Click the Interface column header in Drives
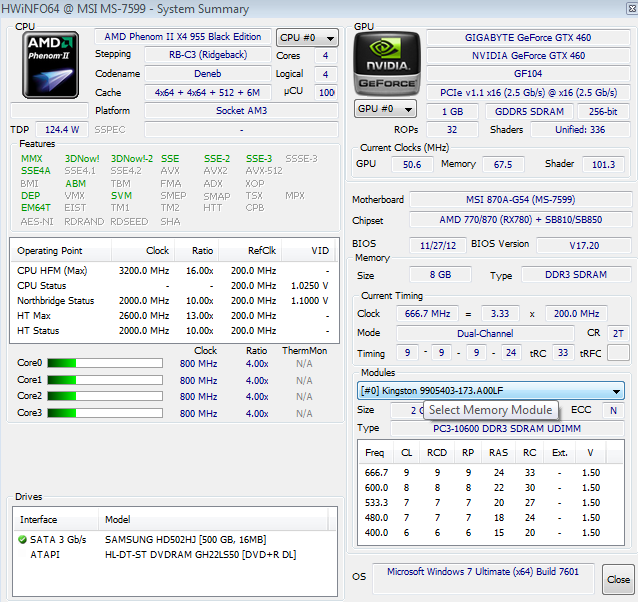Viewport: 641px width, 602px height. (56, 519)
